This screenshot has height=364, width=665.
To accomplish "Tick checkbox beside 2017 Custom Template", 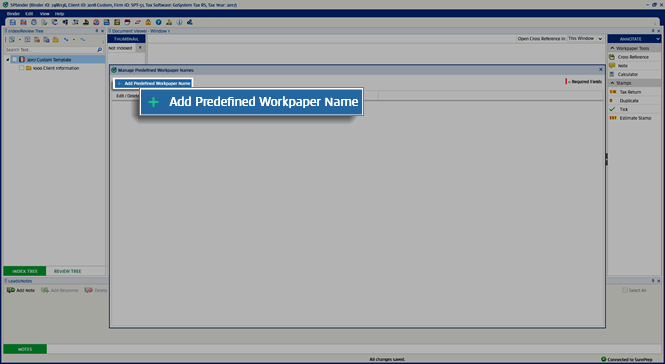I will tap(15, 59).
